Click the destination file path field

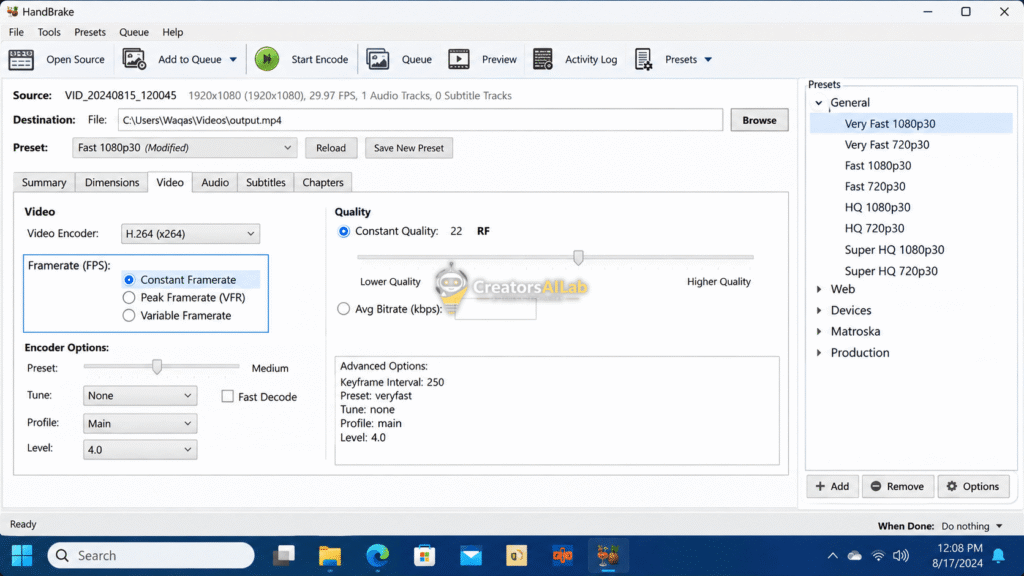pos(420,120)
